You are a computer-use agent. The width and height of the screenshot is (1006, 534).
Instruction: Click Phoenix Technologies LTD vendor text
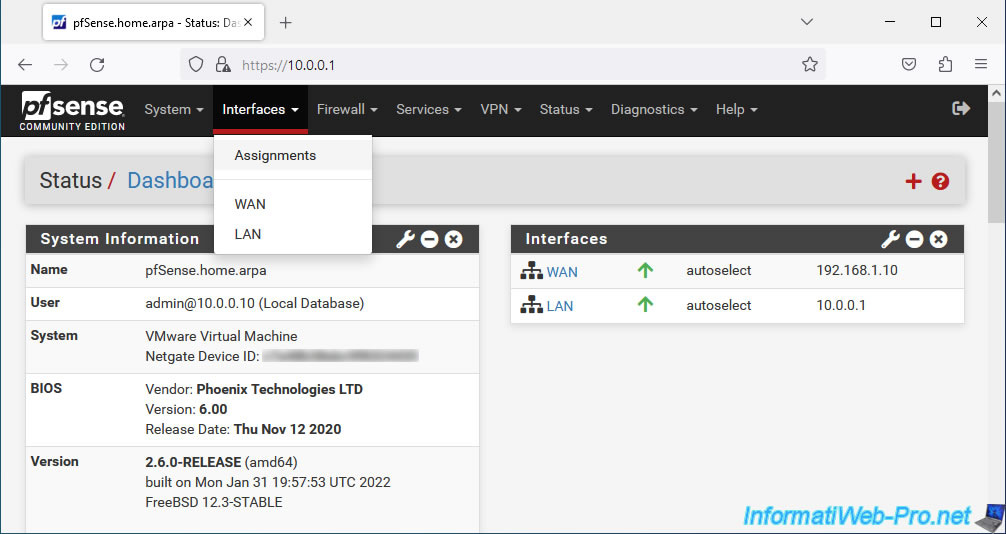[279, 389]
